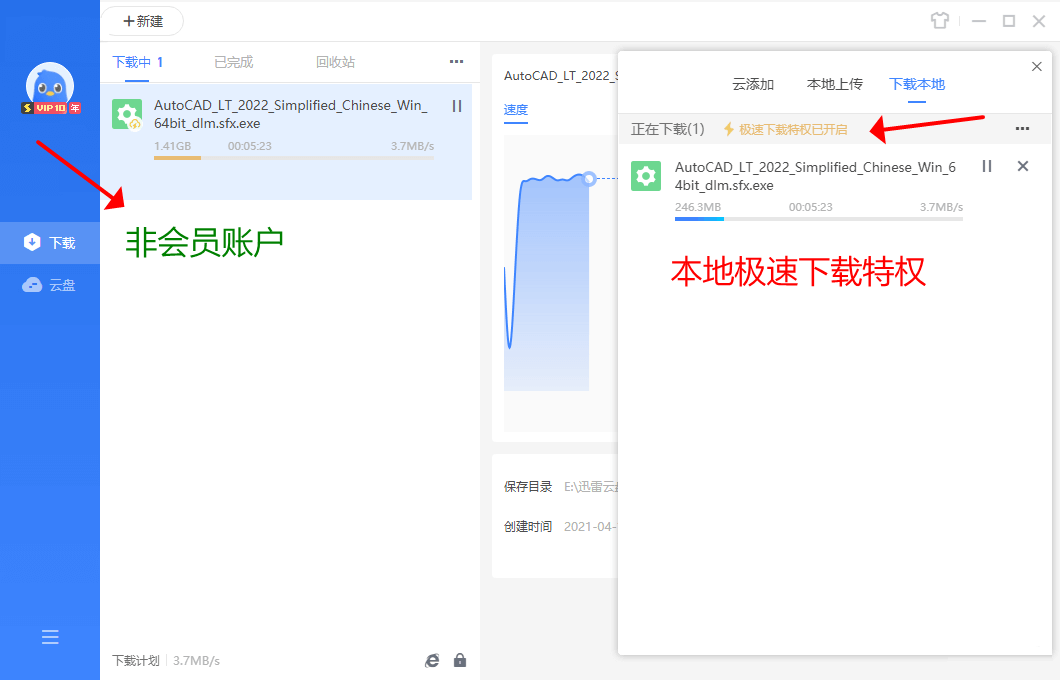This screenshot has height=680, width=1060.
Task: Pause the AutoCAD download in left list
Action: (x=457, y=106)
